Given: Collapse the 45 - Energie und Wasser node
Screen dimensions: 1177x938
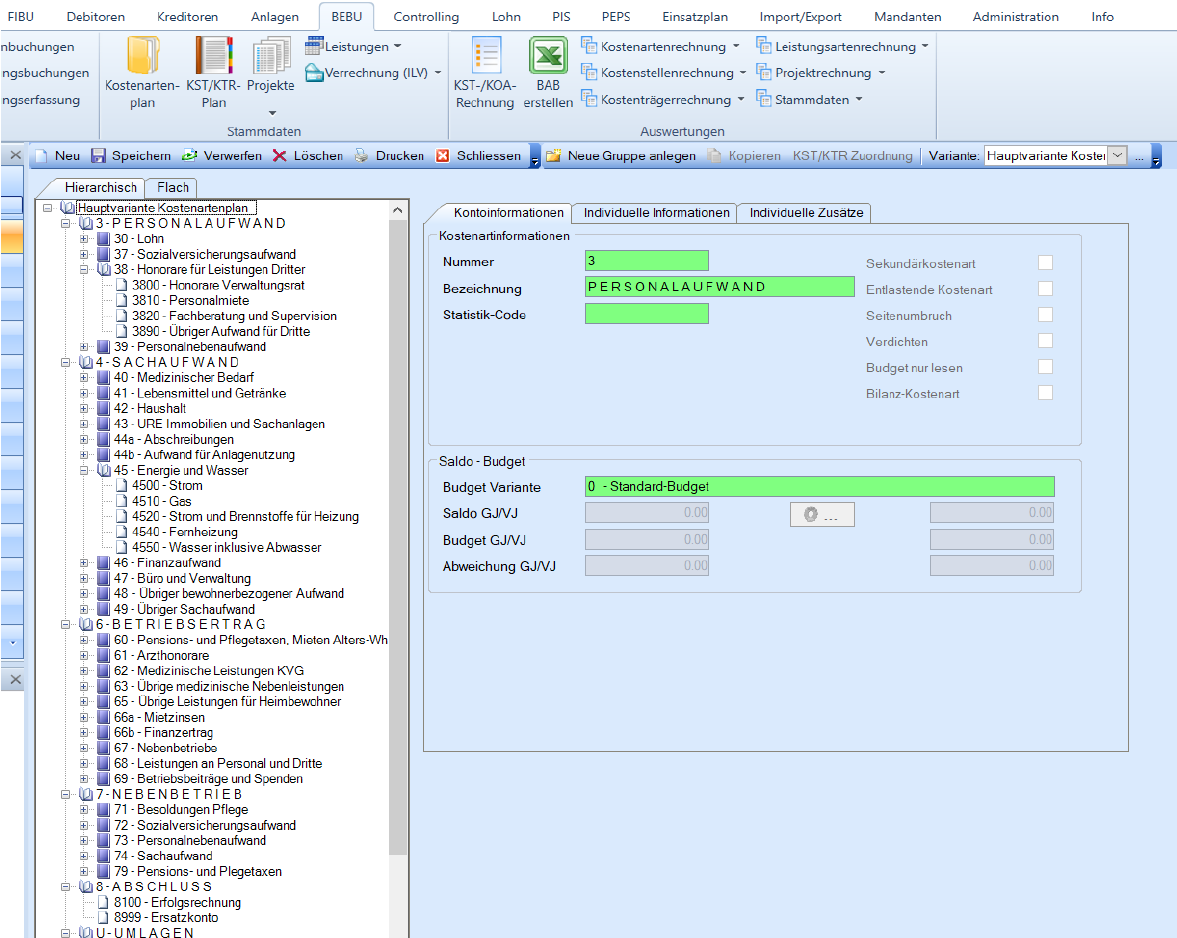Looking at the screenshot, I should coord(85,471).
